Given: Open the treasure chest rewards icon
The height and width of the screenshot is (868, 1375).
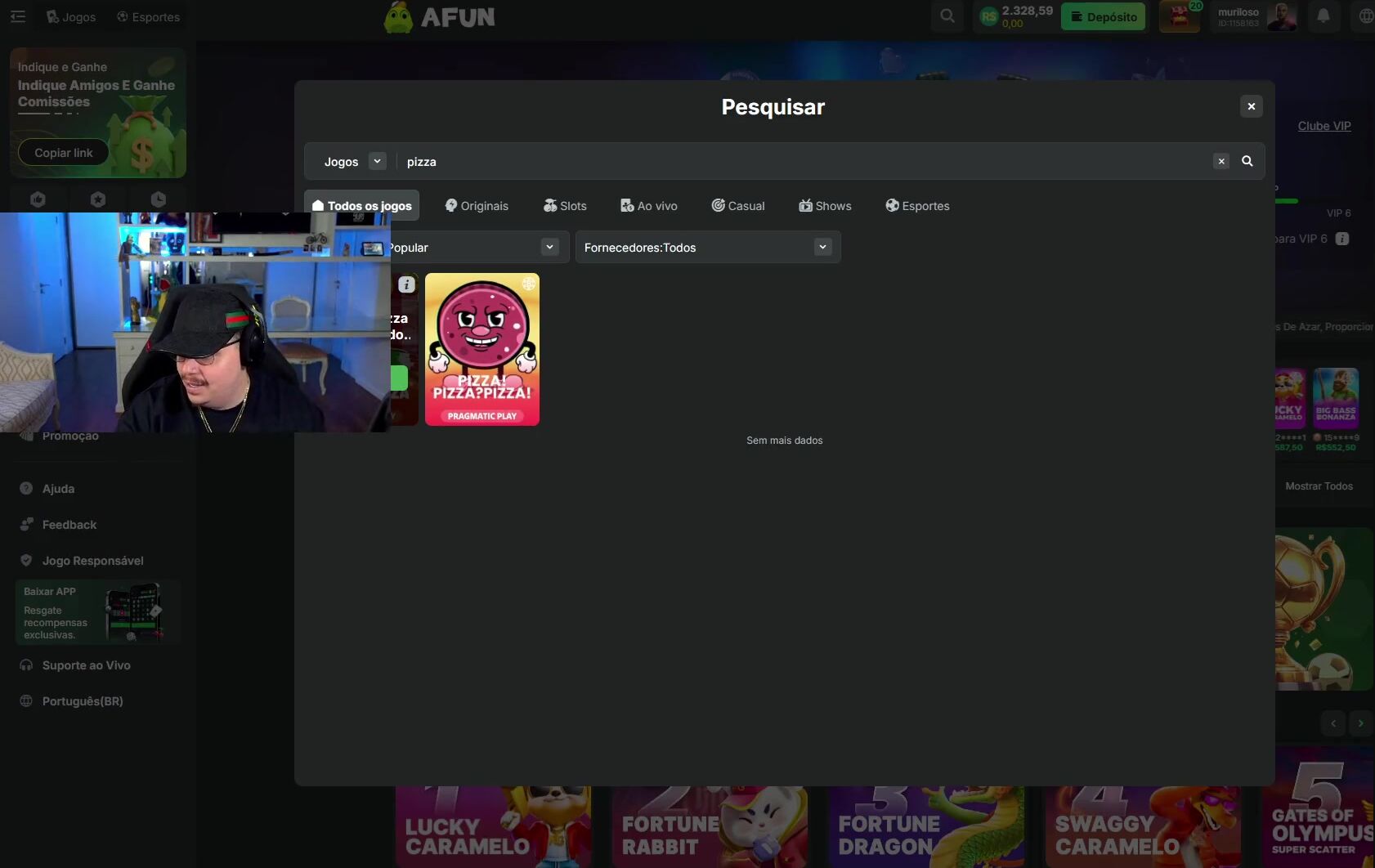Looking at the screenshot, I should point(1180,16).
